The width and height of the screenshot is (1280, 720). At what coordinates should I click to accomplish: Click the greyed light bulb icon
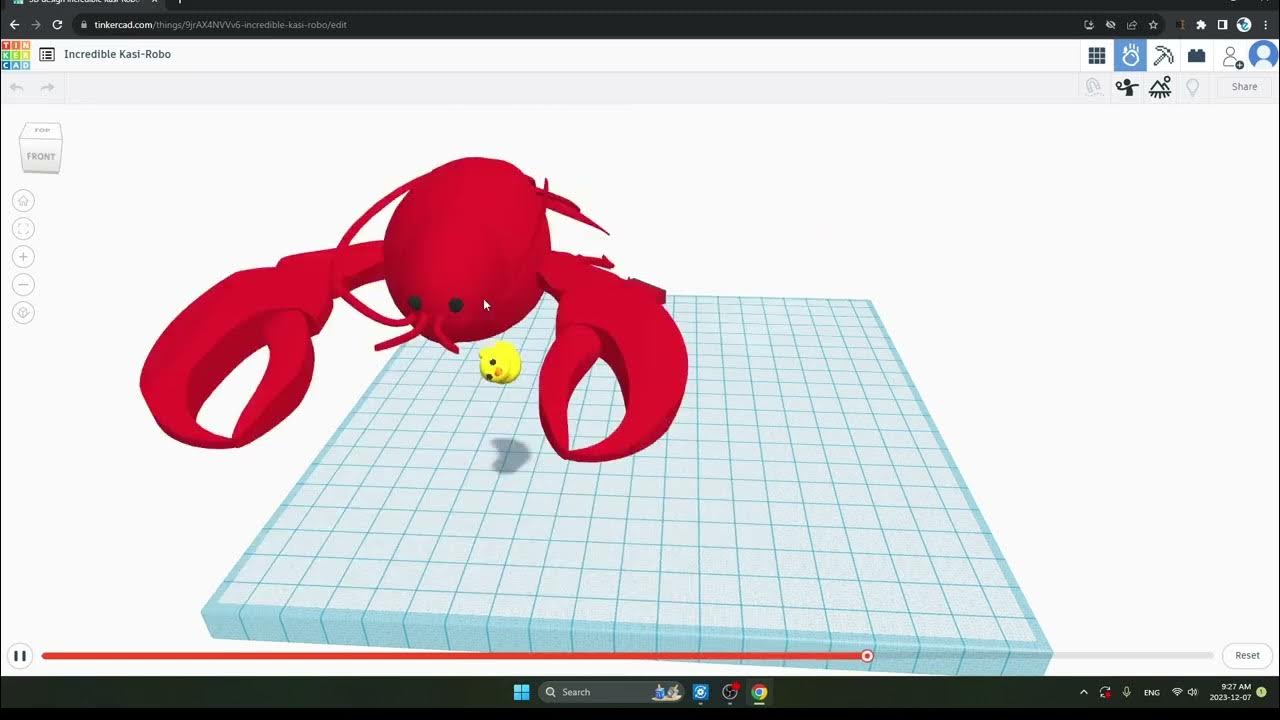[1192, 87]
